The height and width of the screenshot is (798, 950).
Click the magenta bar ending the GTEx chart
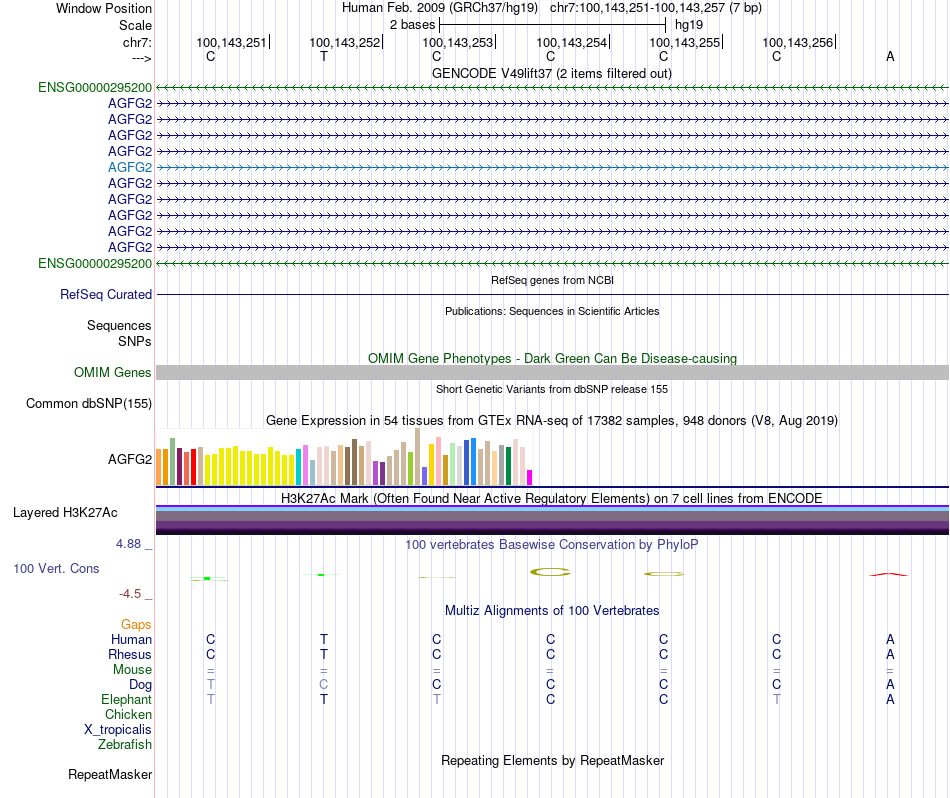click(530, 477)
